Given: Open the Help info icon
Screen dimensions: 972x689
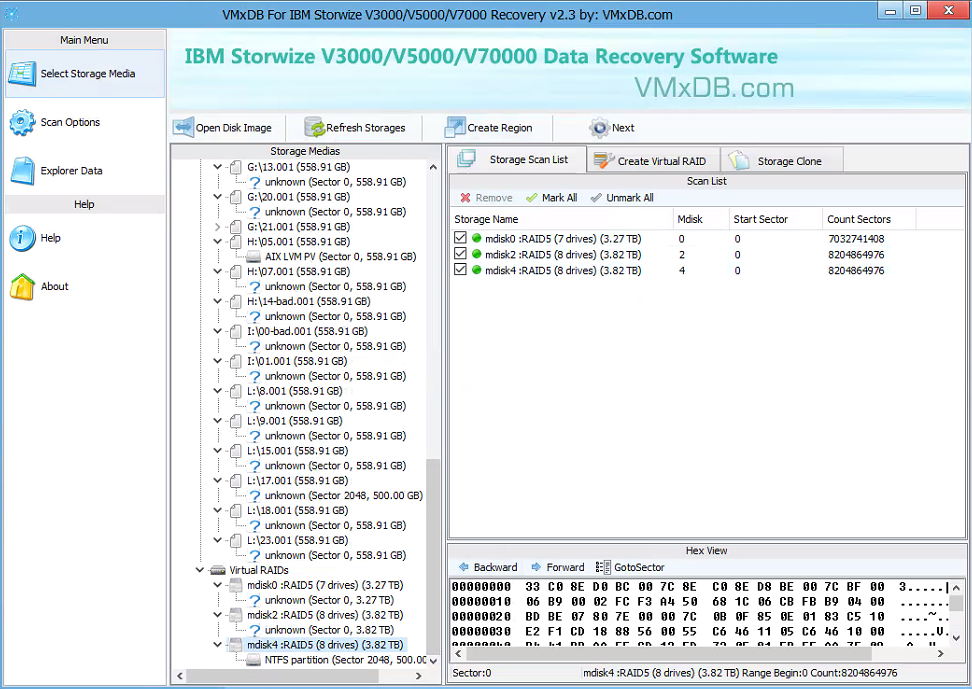Looking at the screenshot, I should [22, 238].
